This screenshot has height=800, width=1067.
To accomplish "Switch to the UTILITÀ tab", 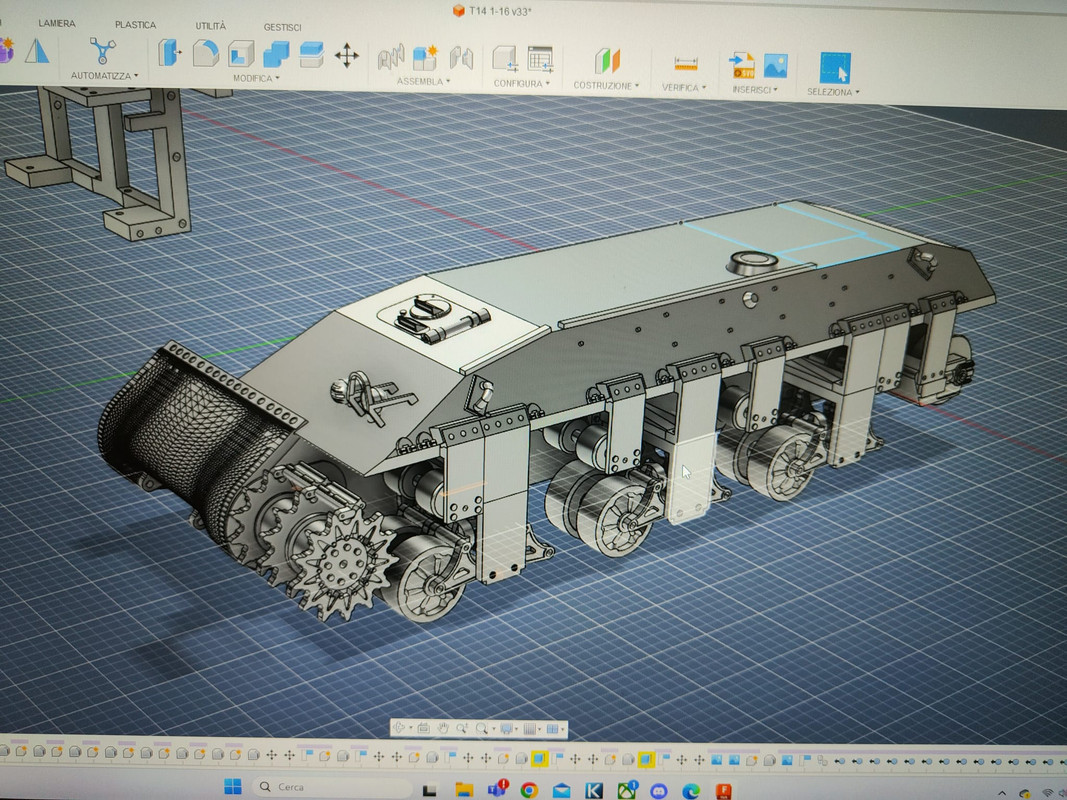I will pos(211,26).
